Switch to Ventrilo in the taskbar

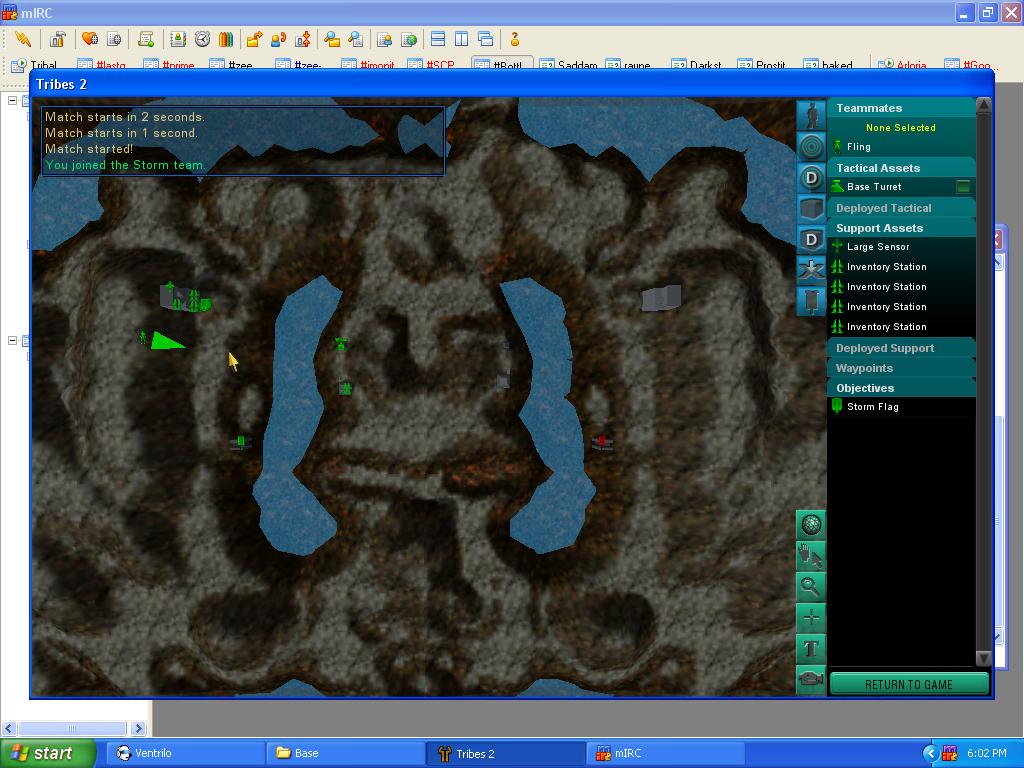pos(184,753)
